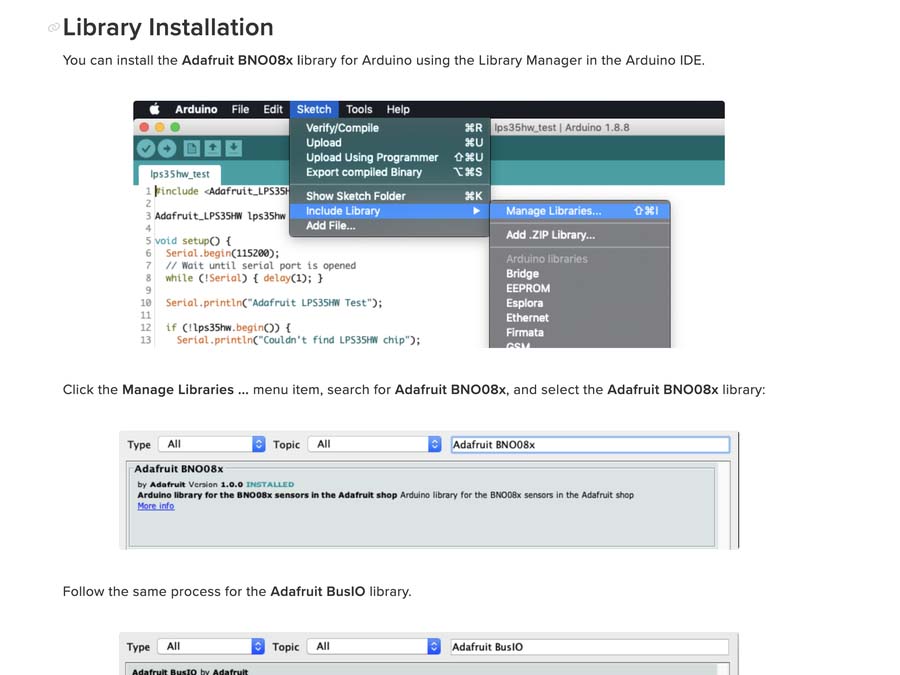Click search field containing Adafruit BusIO
The image size is (900, 675).
(589, 647)
